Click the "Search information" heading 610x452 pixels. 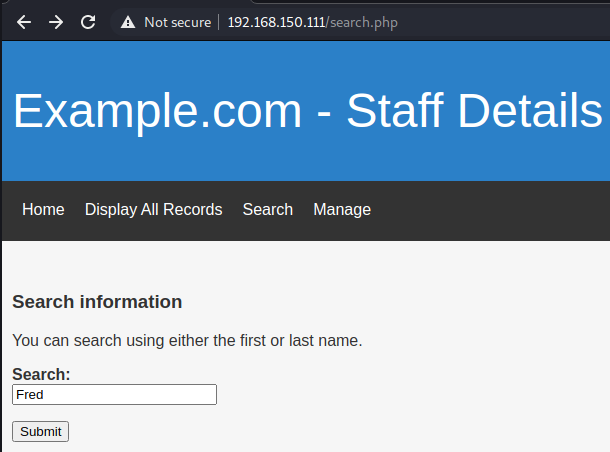(x=97, y=302)
